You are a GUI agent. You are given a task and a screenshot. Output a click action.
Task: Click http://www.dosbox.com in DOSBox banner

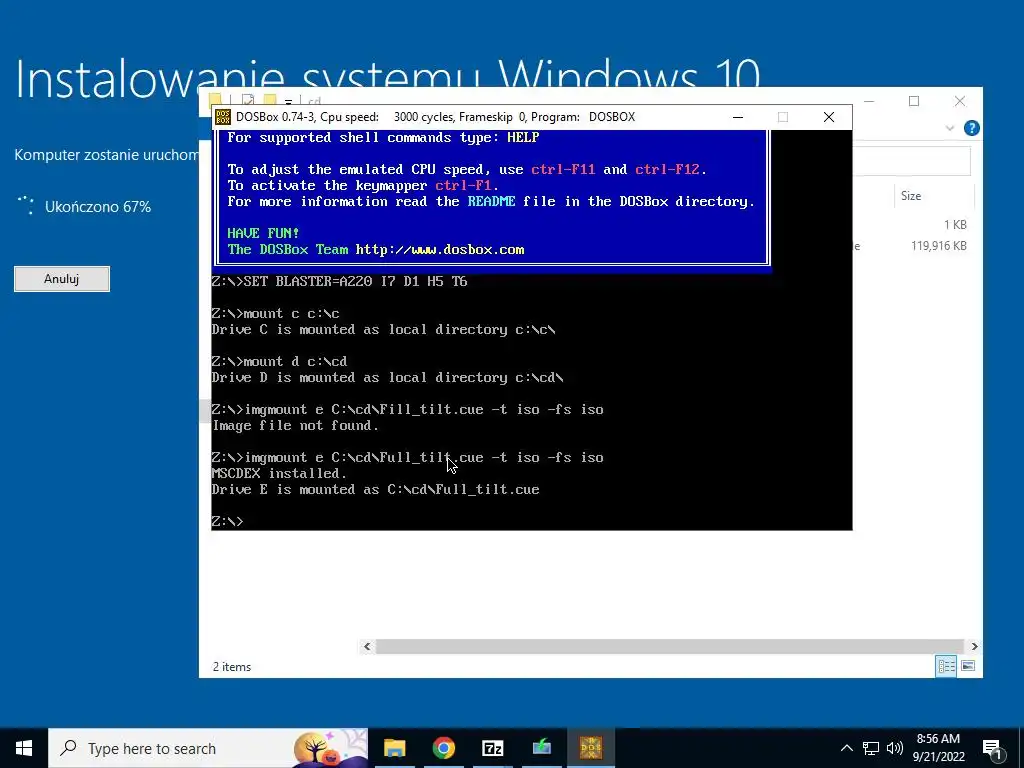pos(440,249)
